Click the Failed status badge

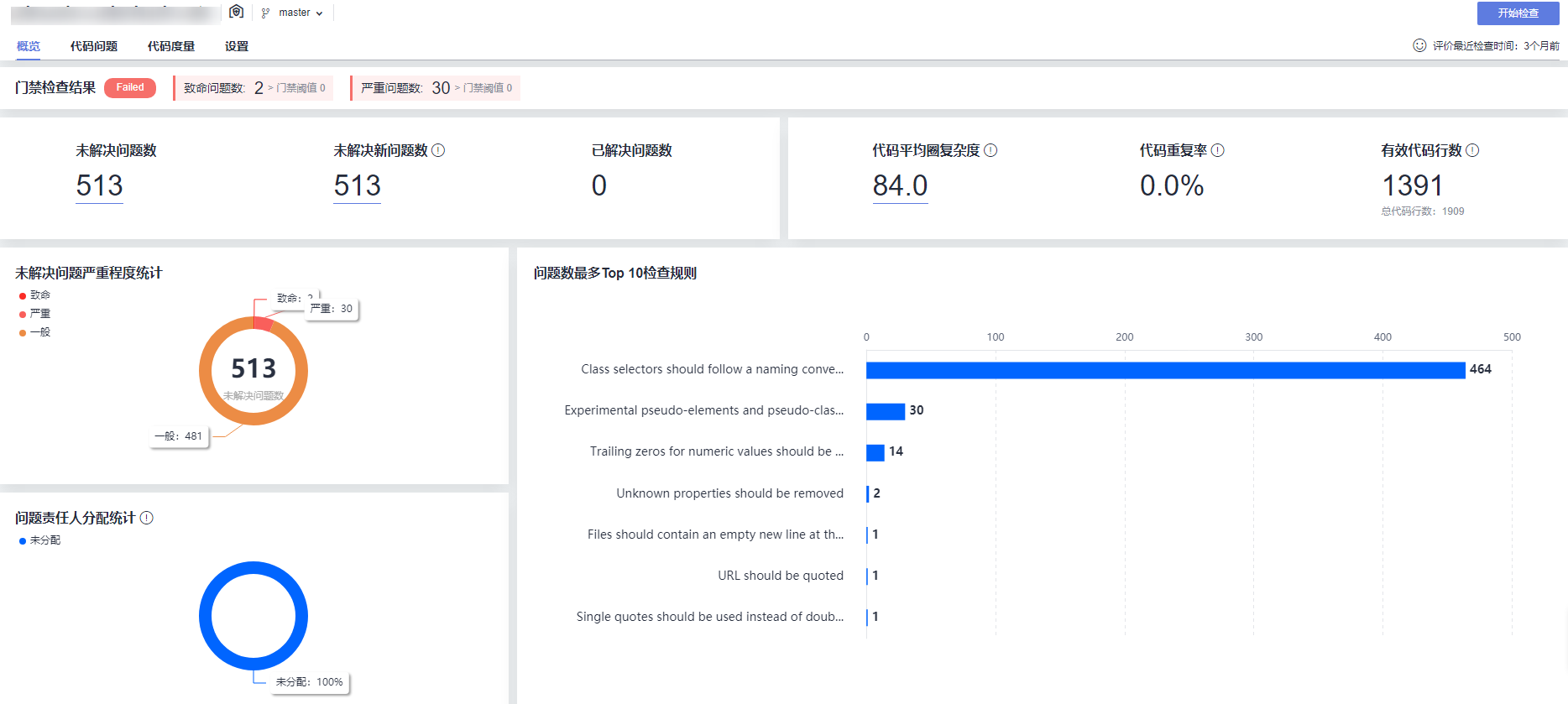coord(130,87)
